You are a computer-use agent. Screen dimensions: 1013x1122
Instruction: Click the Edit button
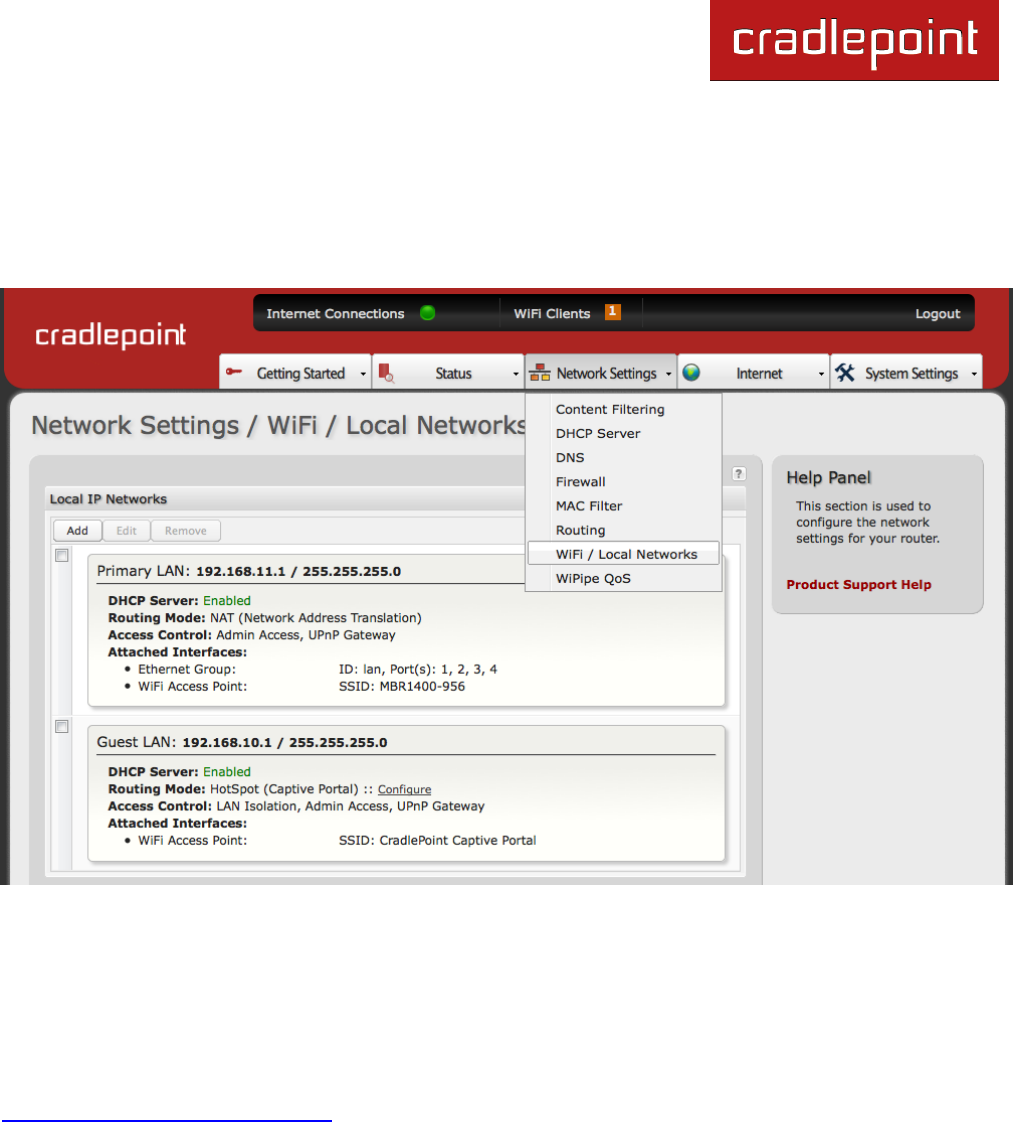click(x=126, y=530)
